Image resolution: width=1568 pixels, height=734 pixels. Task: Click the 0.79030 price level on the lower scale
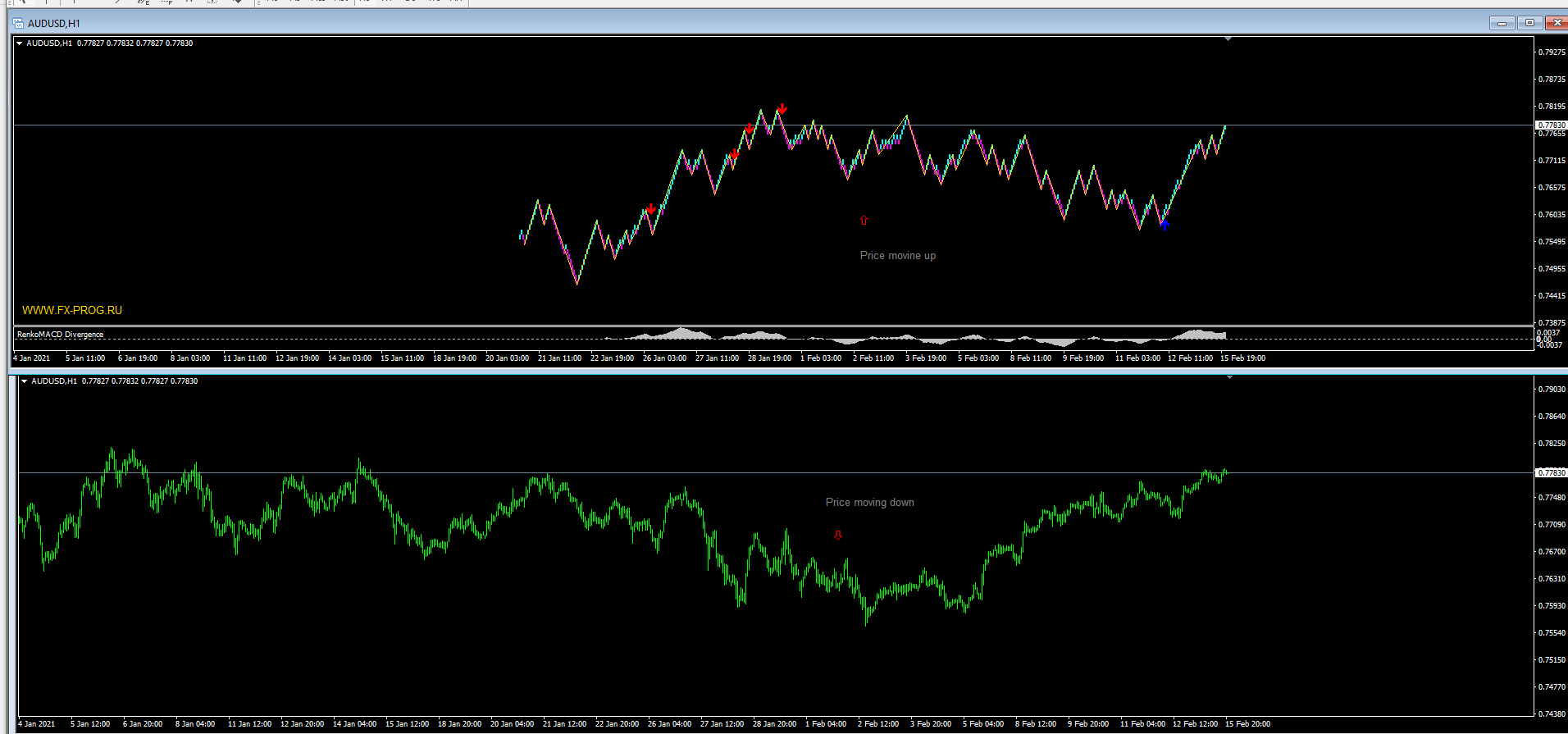[x=1552, y=390]
